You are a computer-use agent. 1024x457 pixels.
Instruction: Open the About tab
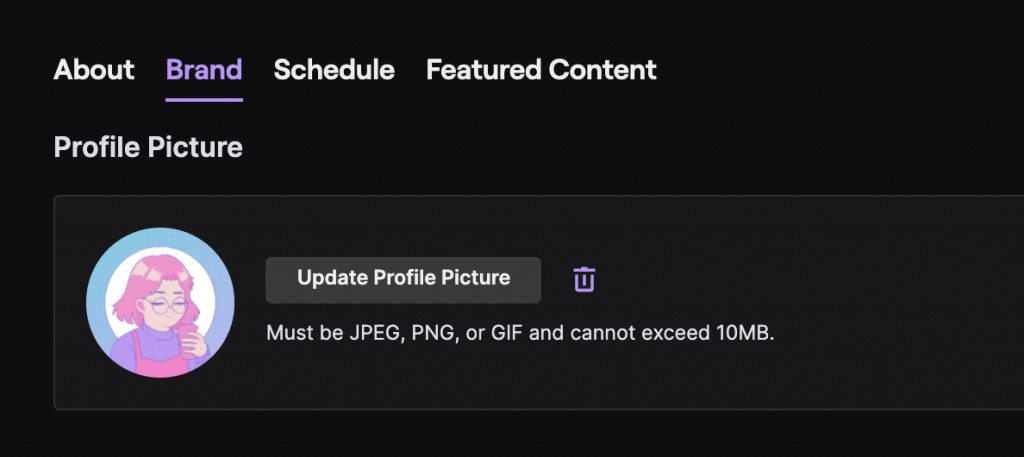pos(94,69)
